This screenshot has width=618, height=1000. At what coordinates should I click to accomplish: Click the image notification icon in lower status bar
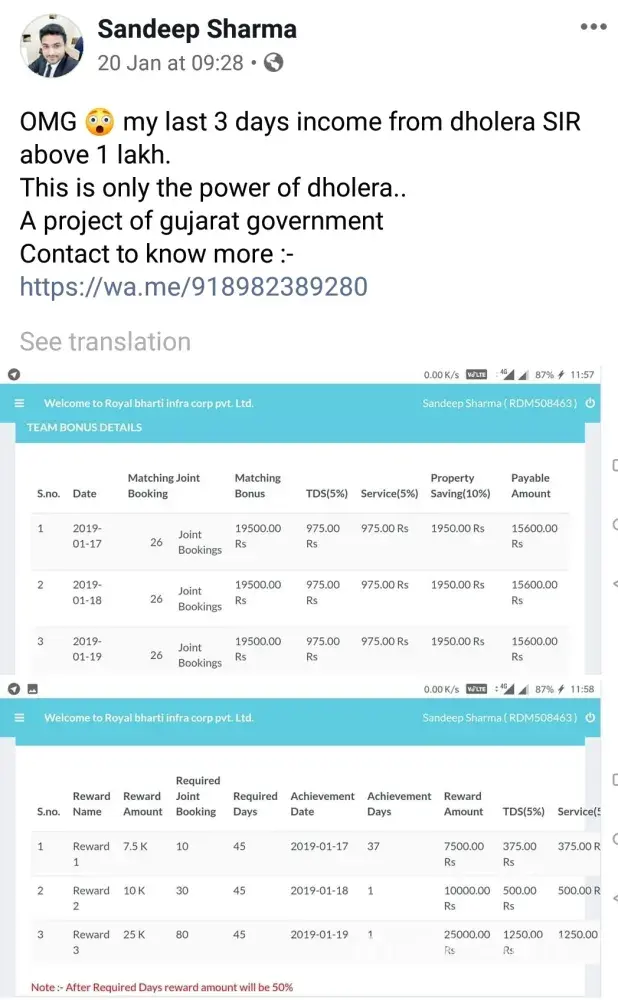coord(32,689)
